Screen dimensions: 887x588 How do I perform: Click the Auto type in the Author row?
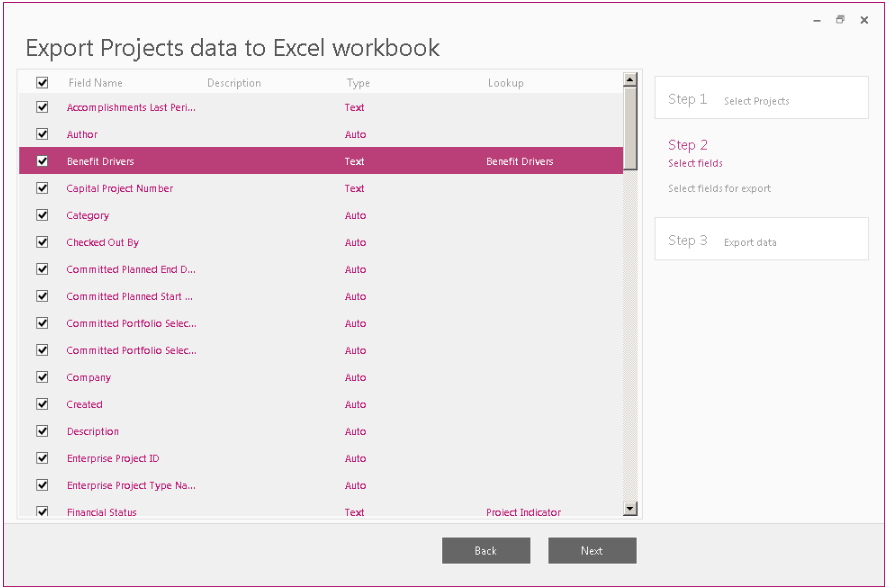click(x=355, y=135)
